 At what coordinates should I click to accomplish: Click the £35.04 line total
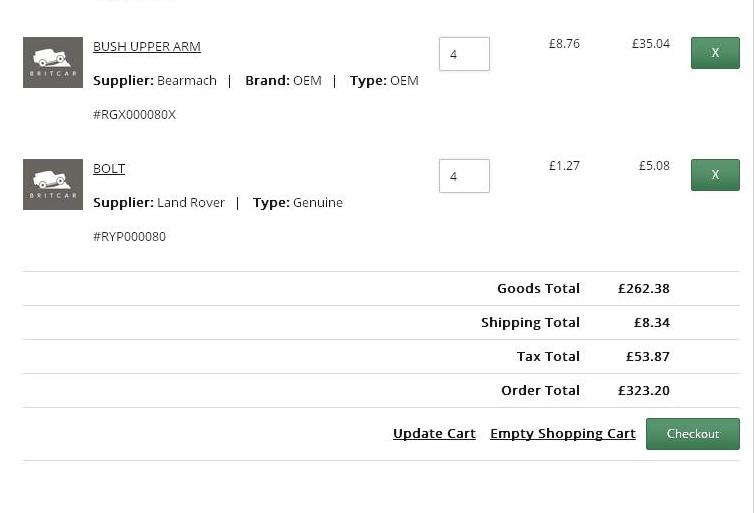point(651,44)
